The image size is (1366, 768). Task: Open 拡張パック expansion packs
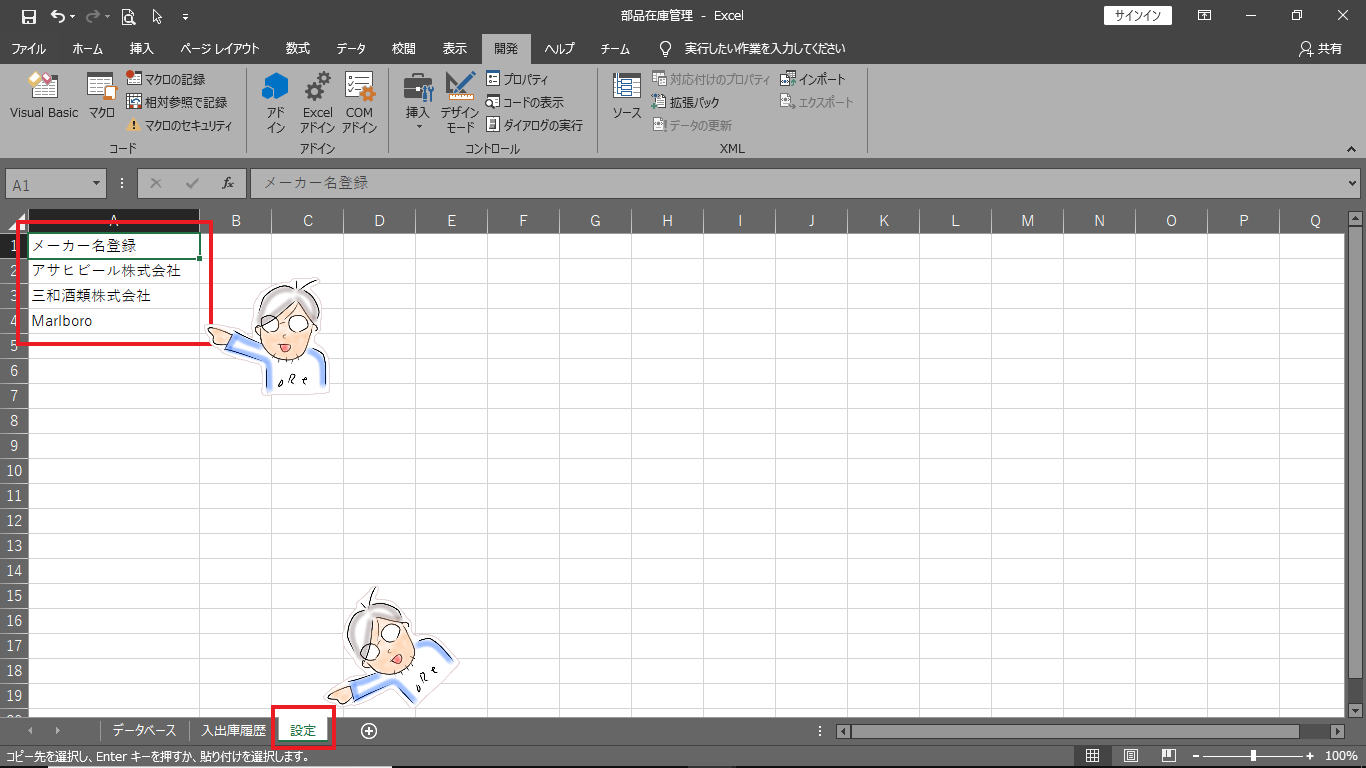(685, 102)
